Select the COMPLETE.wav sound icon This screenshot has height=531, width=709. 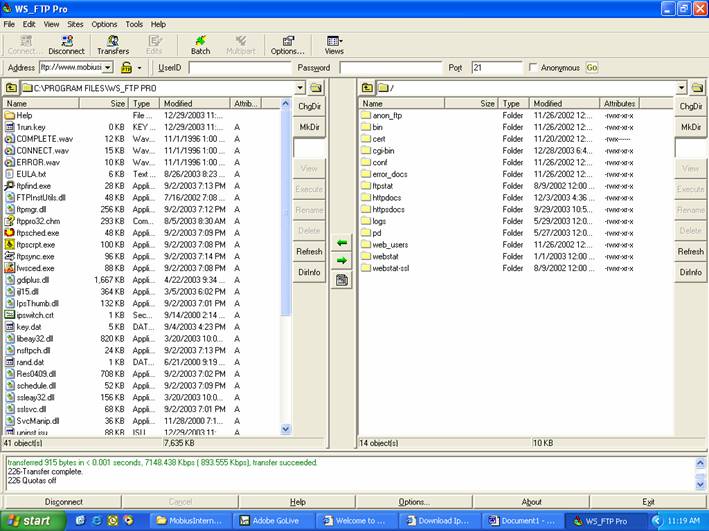point(9,138)
